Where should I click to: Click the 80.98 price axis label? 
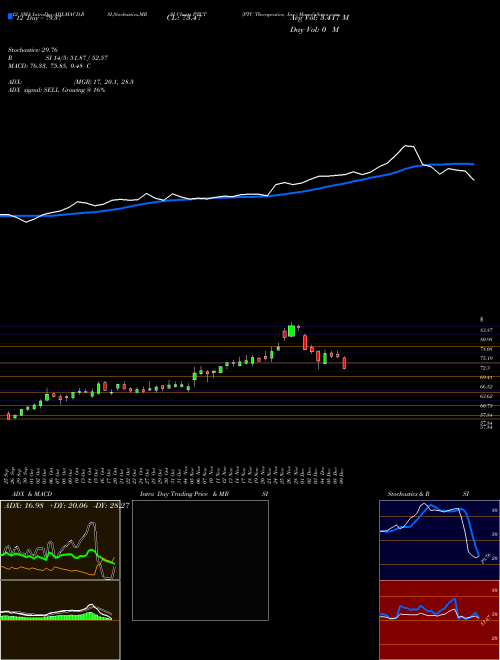click(486, 339)
